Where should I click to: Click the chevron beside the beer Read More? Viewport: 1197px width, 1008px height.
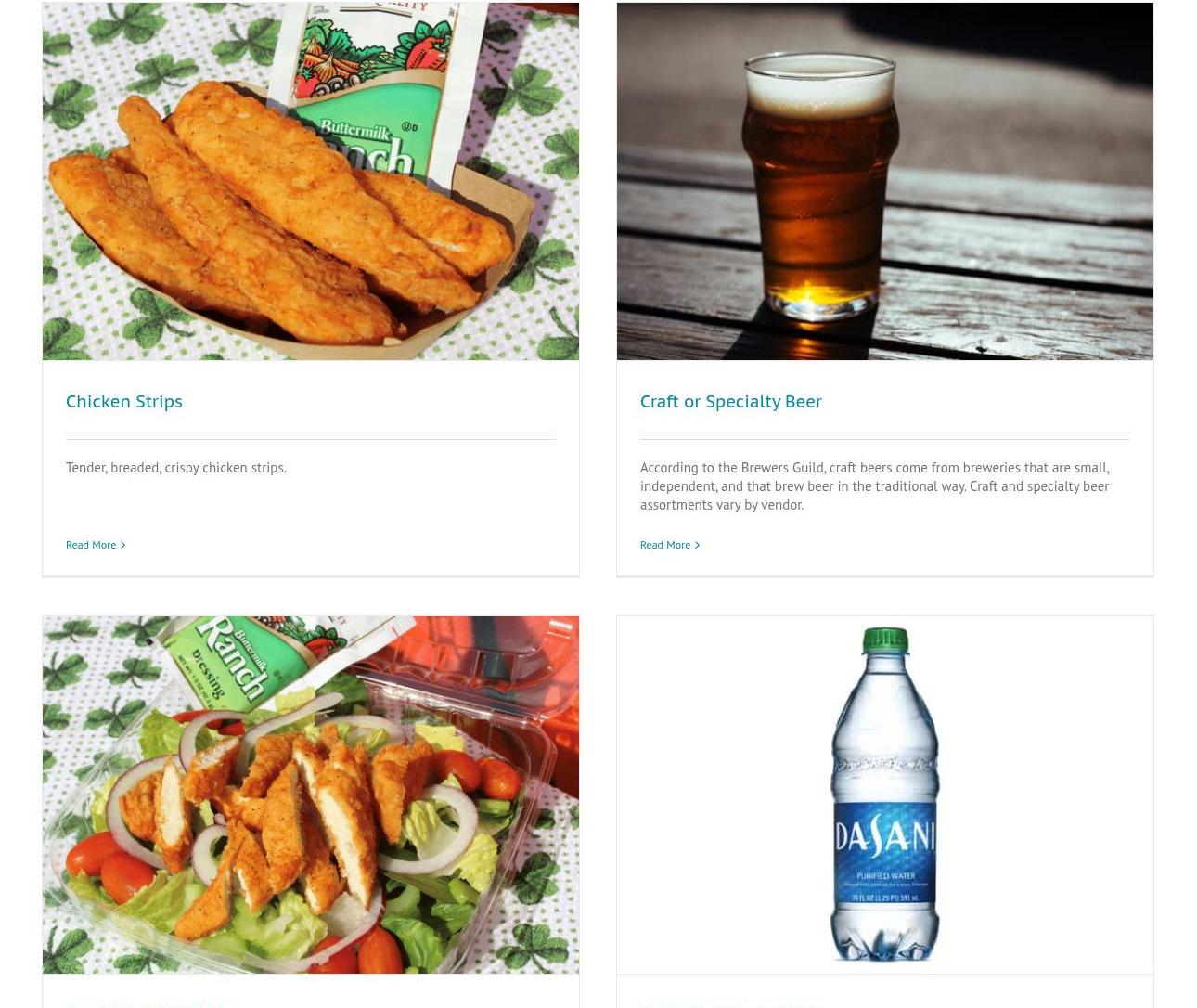click(697, 545)
